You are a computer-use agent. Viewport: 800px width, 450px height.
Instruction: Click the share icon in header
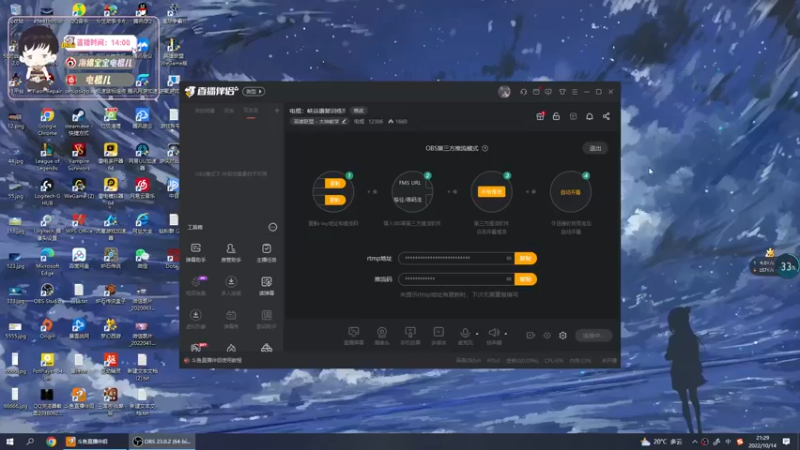tap(606, 116)
